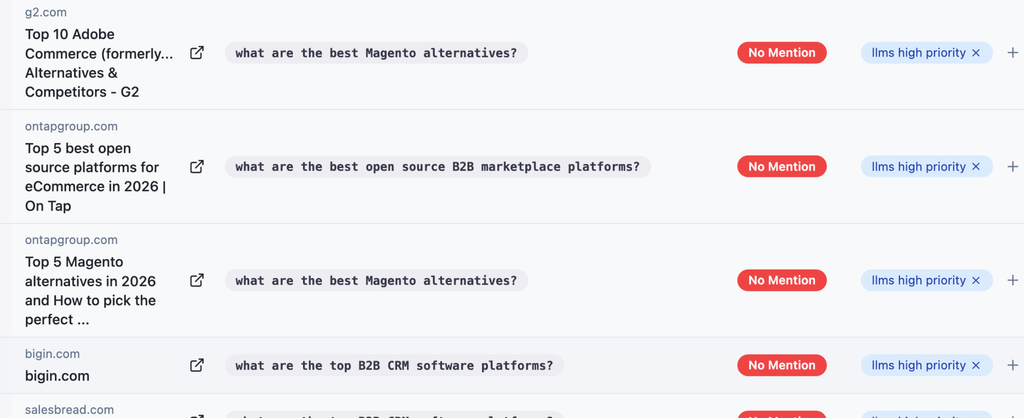The height and width of the screenshot is (418, 1024).
Task: Click the salesbread.com domain label
Action: [69, 410]
